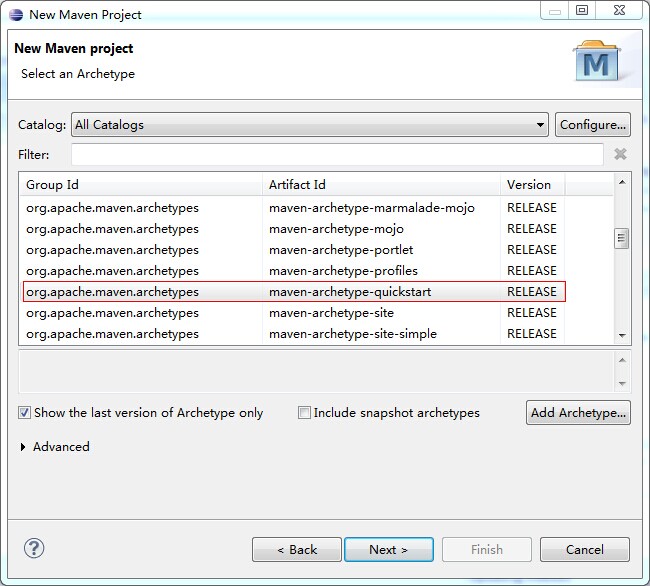
Task: Click RELEASE version of maven-archetype-portlet
Action: 532,250
